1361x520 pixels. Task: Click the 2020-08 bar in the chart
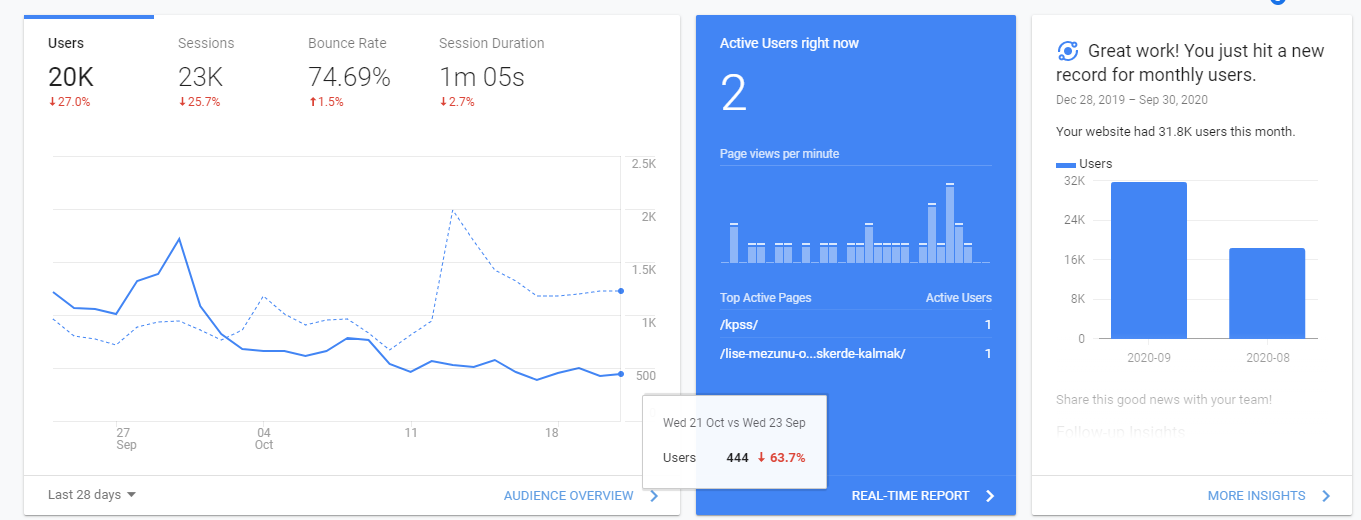1267,293
